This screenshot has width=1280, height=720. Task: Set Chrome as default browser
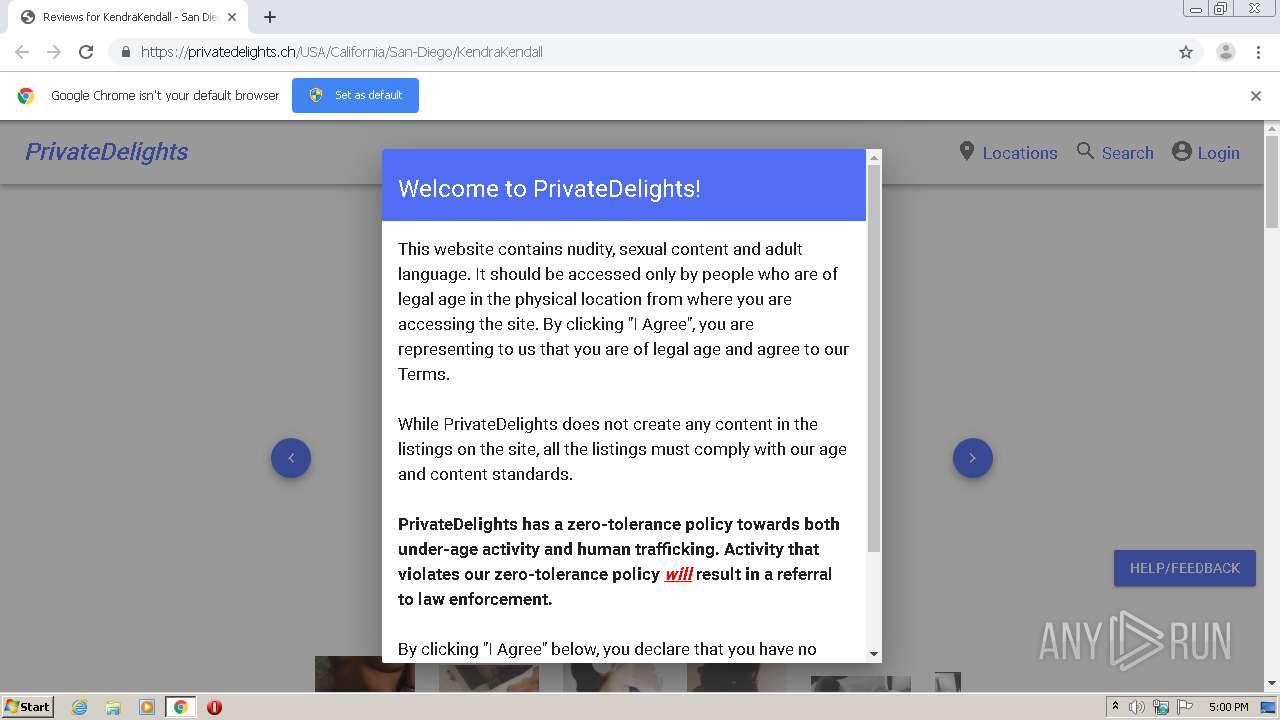click(x=355, y=95)
